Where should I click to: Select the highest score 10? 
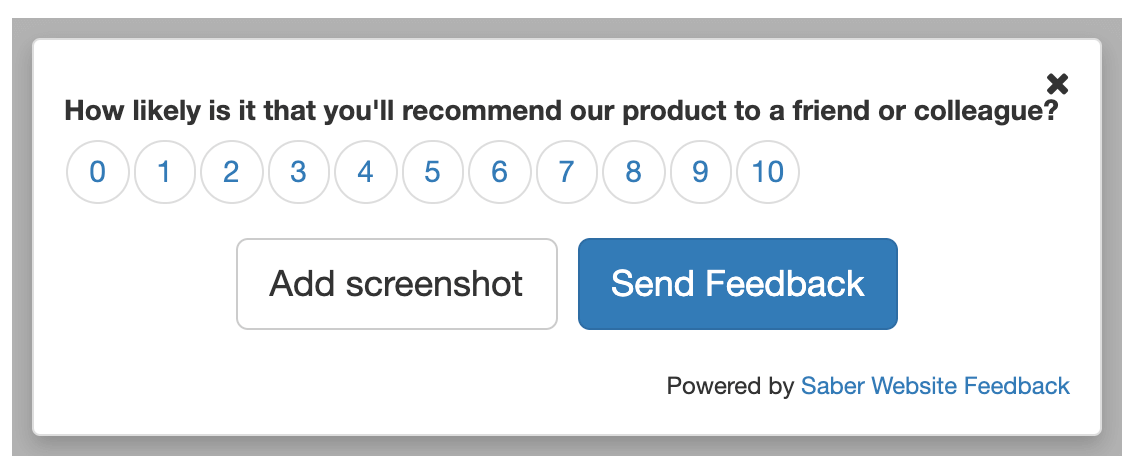click(768, 173)
